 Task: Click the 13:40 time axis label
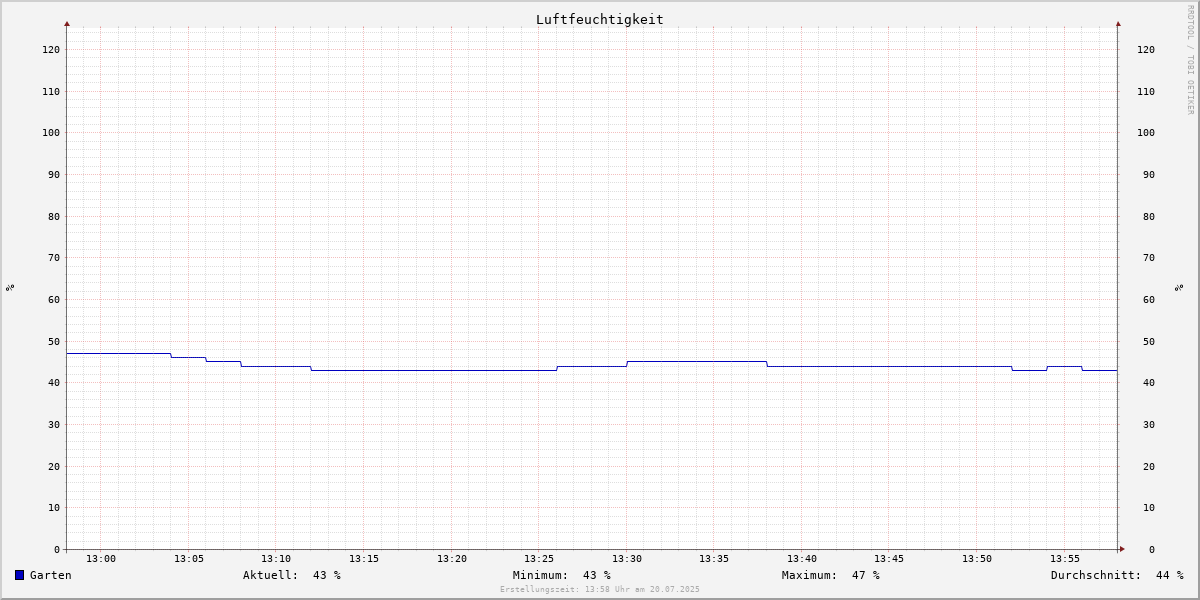point(802,559)
